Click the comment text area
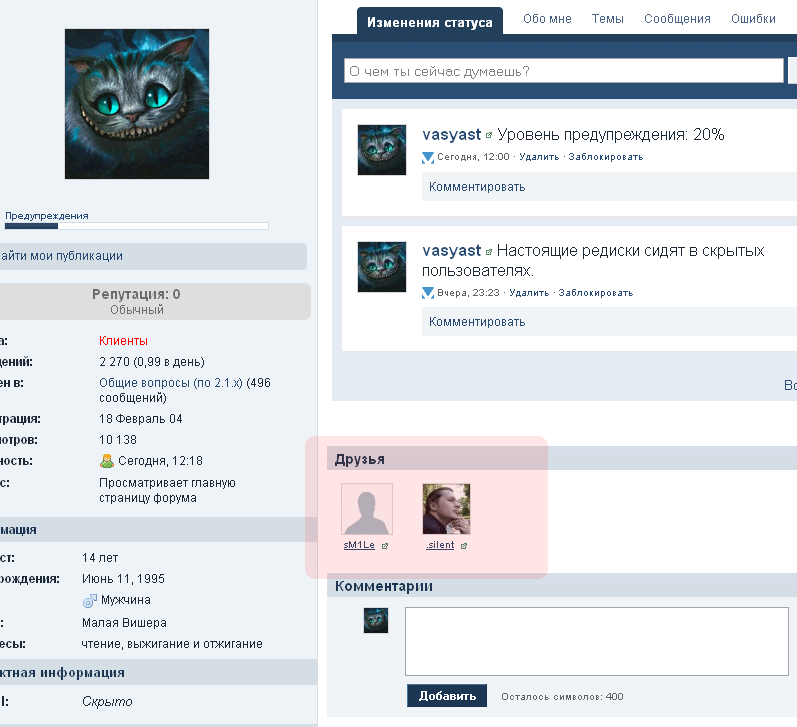Viewport: 797px width, 727px height. coord(597,642)
